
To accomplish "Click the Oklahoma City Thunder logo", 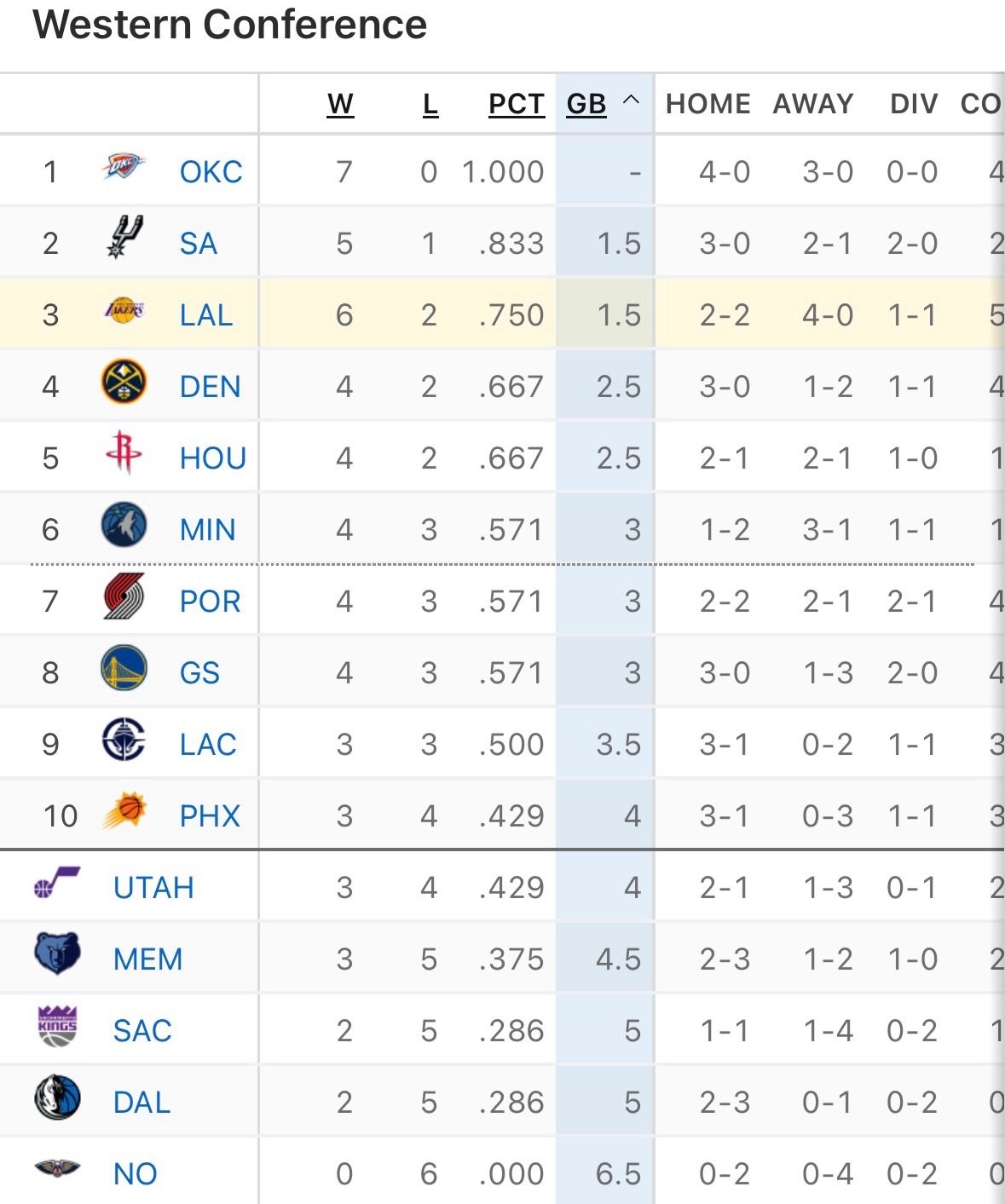I will pos(124,167).
